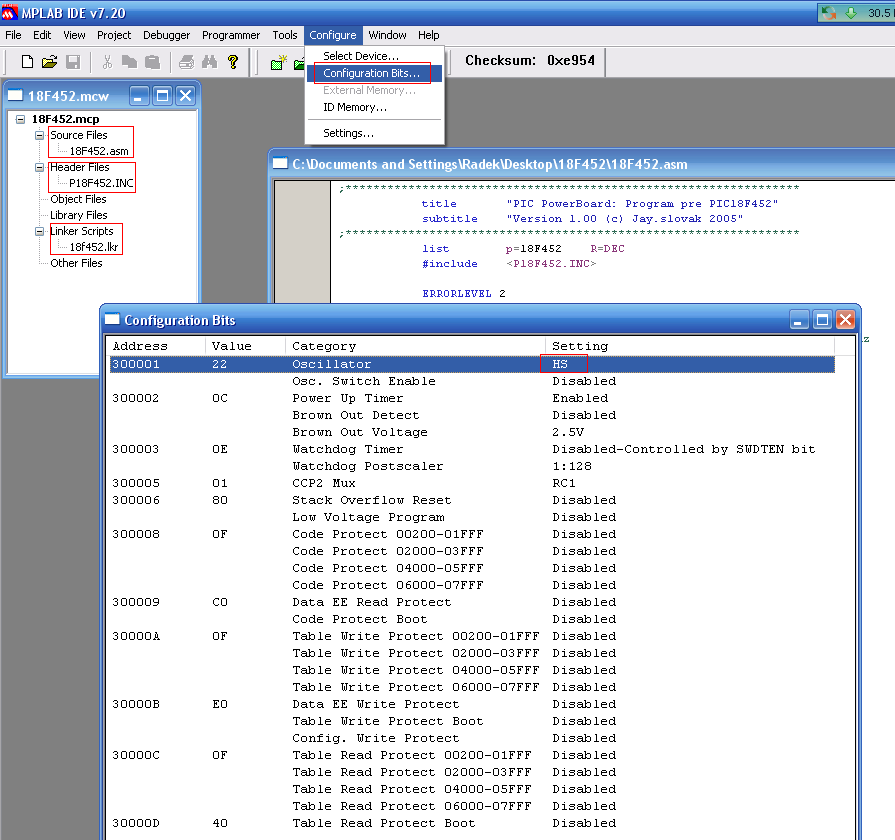The width and height of the screenshot is (895, 840).
Task: Choose ID Memory... from Configure menu
Action: point(374,107)
